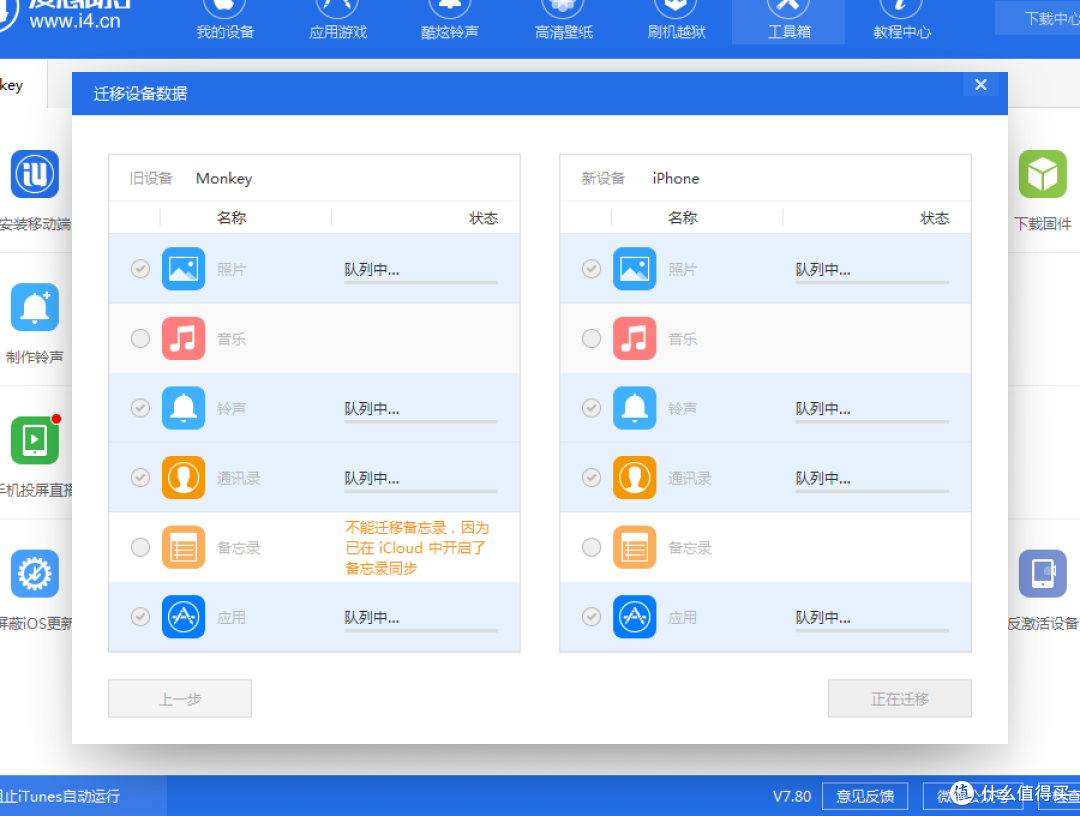Click the www.i4.cn website address

point(74,21)
